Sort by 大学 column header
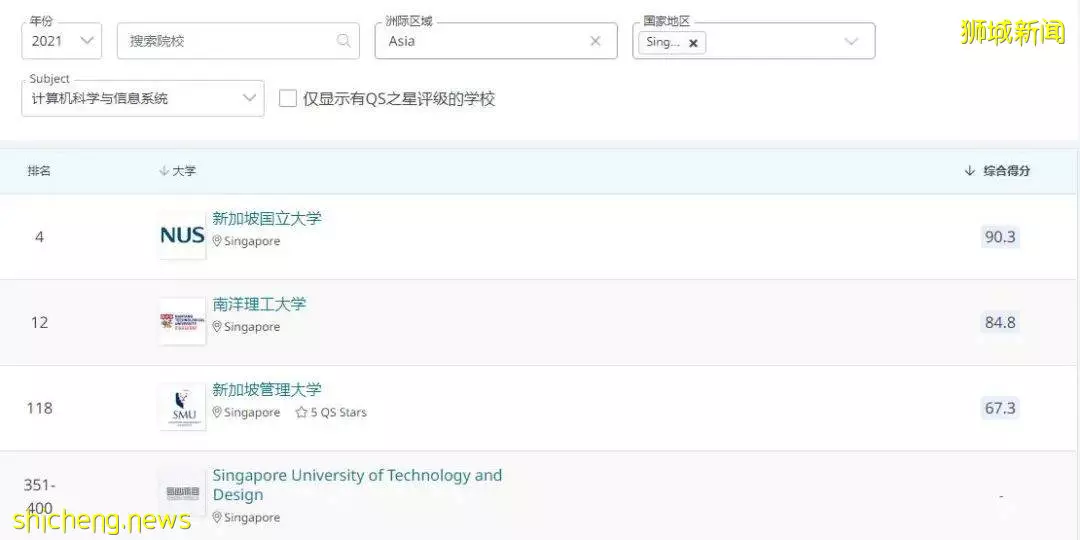This screenshot has width=1080, height=540. click(178, 171)
